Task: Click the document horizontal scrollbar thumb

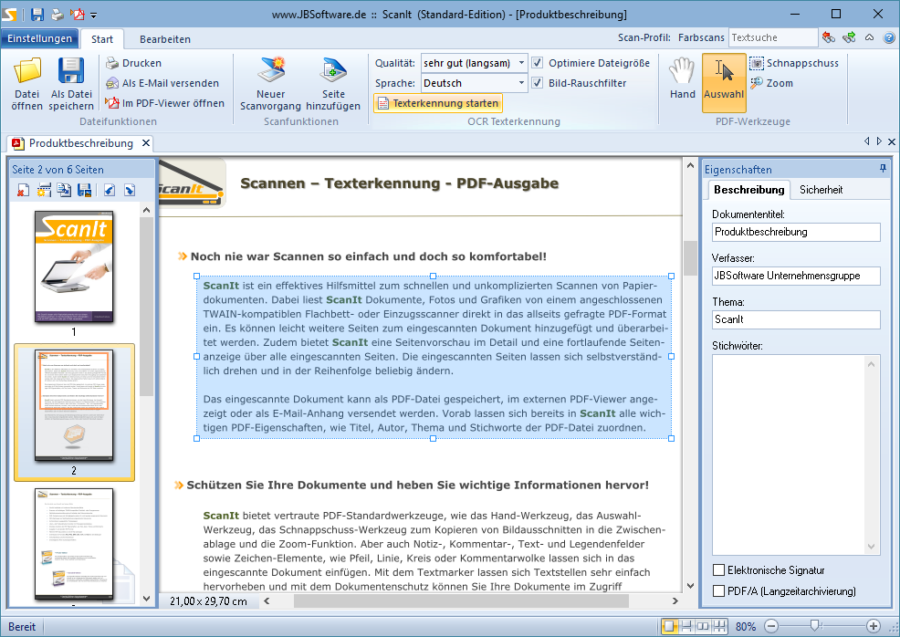Action: pos(461,601)
